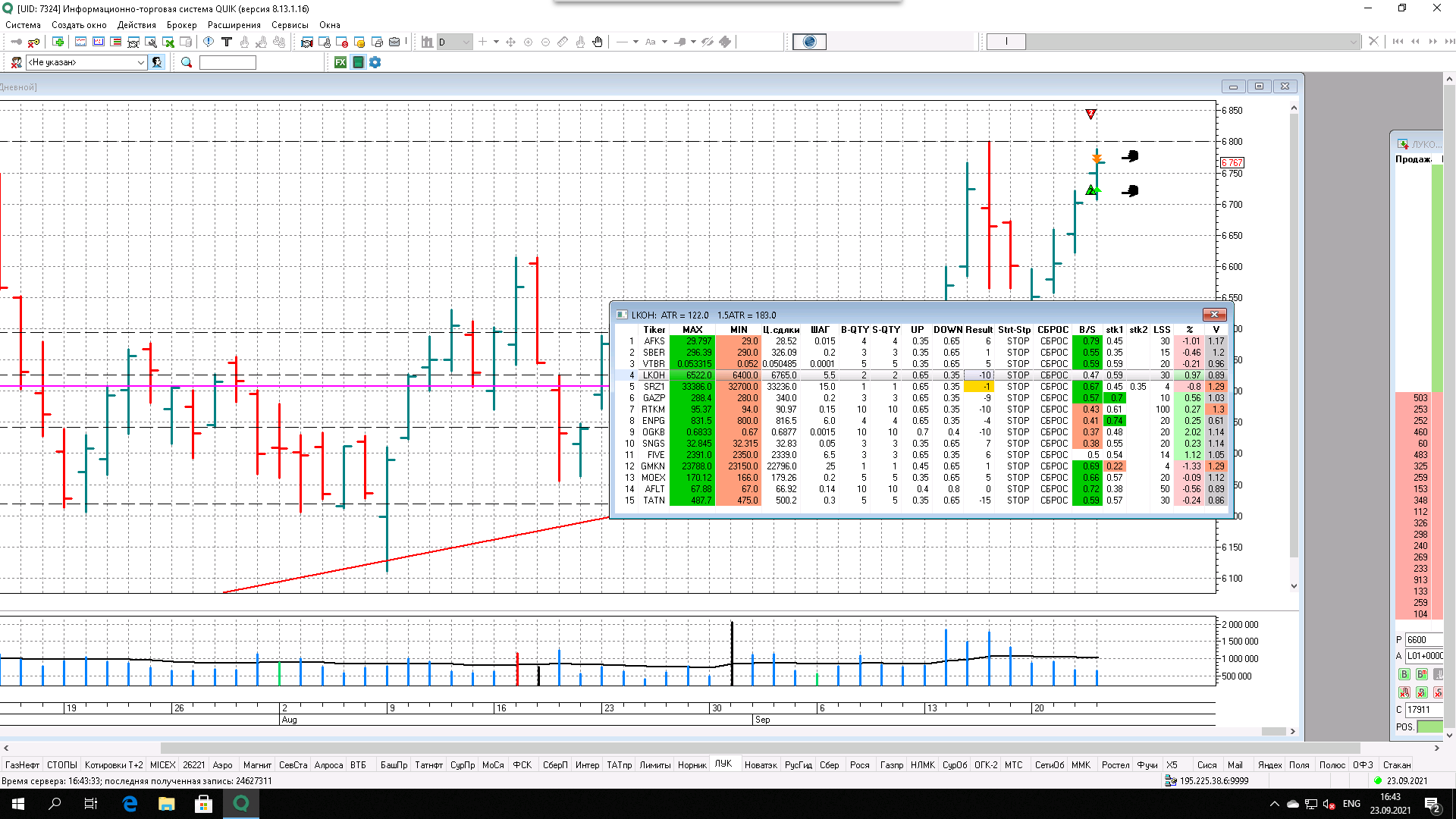Image resolution: width=1456 pixels, height=819 pixels.
Task: Click skip-to-first double arrow icon
Action: coord(1398,42)
